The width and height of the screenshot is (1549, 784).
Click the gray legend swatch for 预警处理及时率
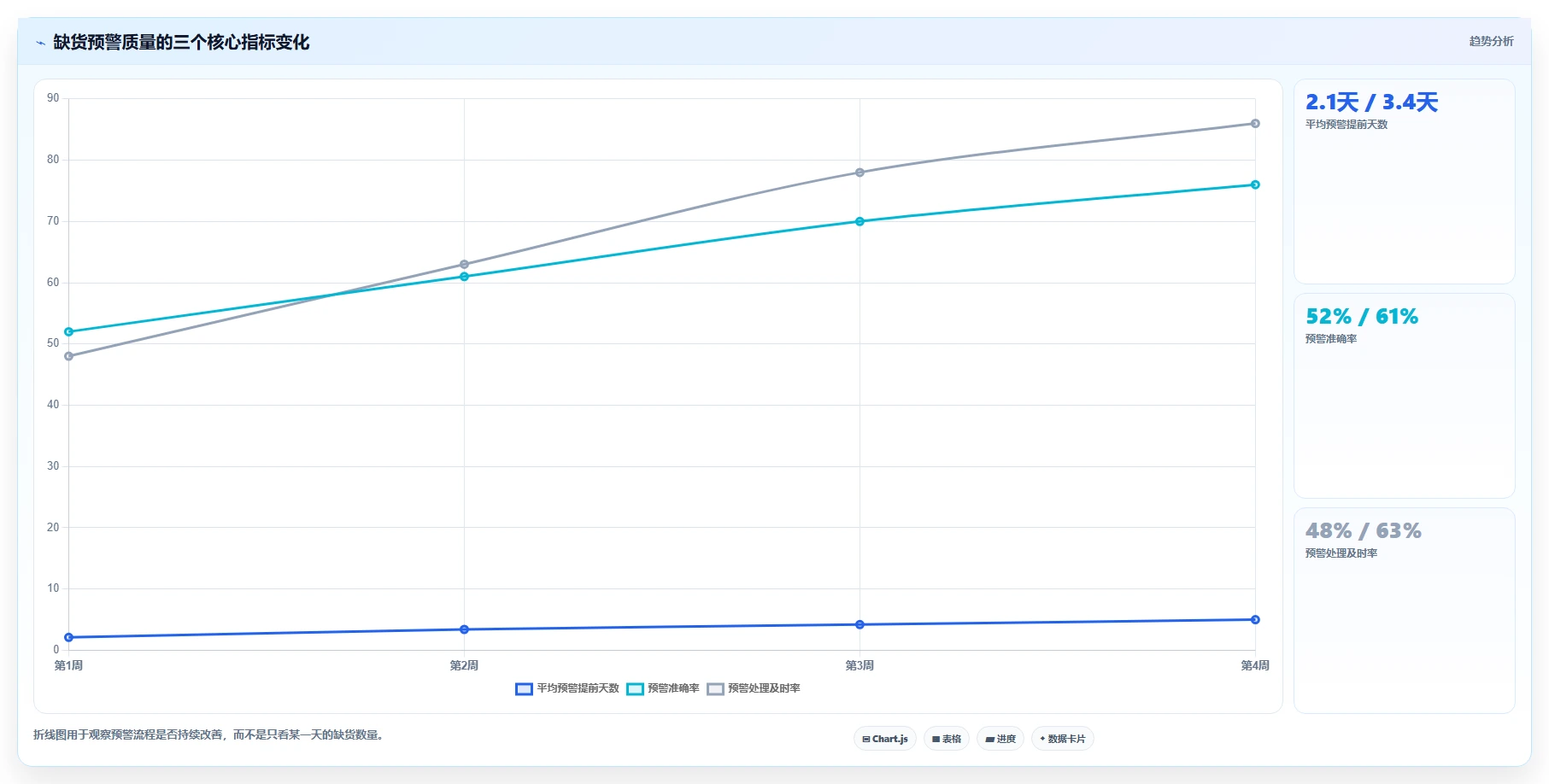click(x=715, y=689)
